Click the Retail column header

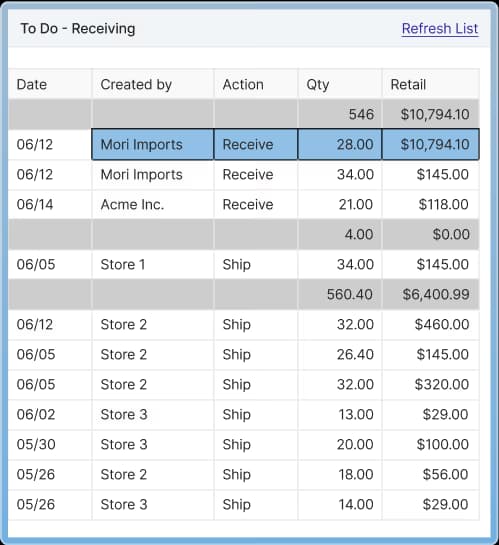[x=431, y=84]
